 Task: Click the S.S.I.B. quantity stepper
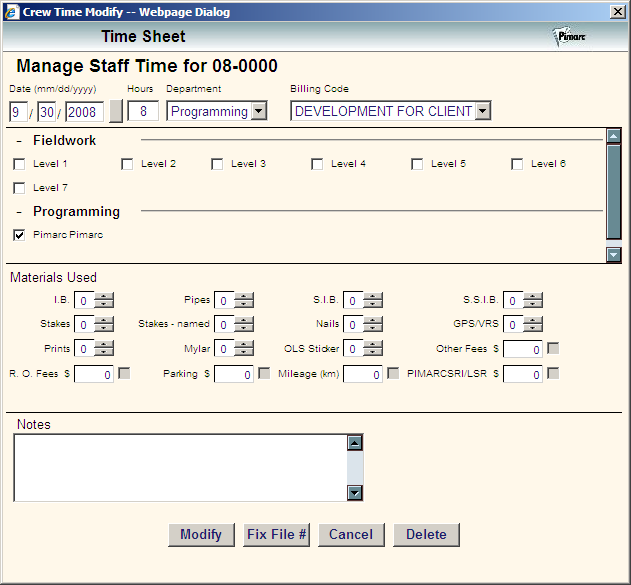point(533,300)
